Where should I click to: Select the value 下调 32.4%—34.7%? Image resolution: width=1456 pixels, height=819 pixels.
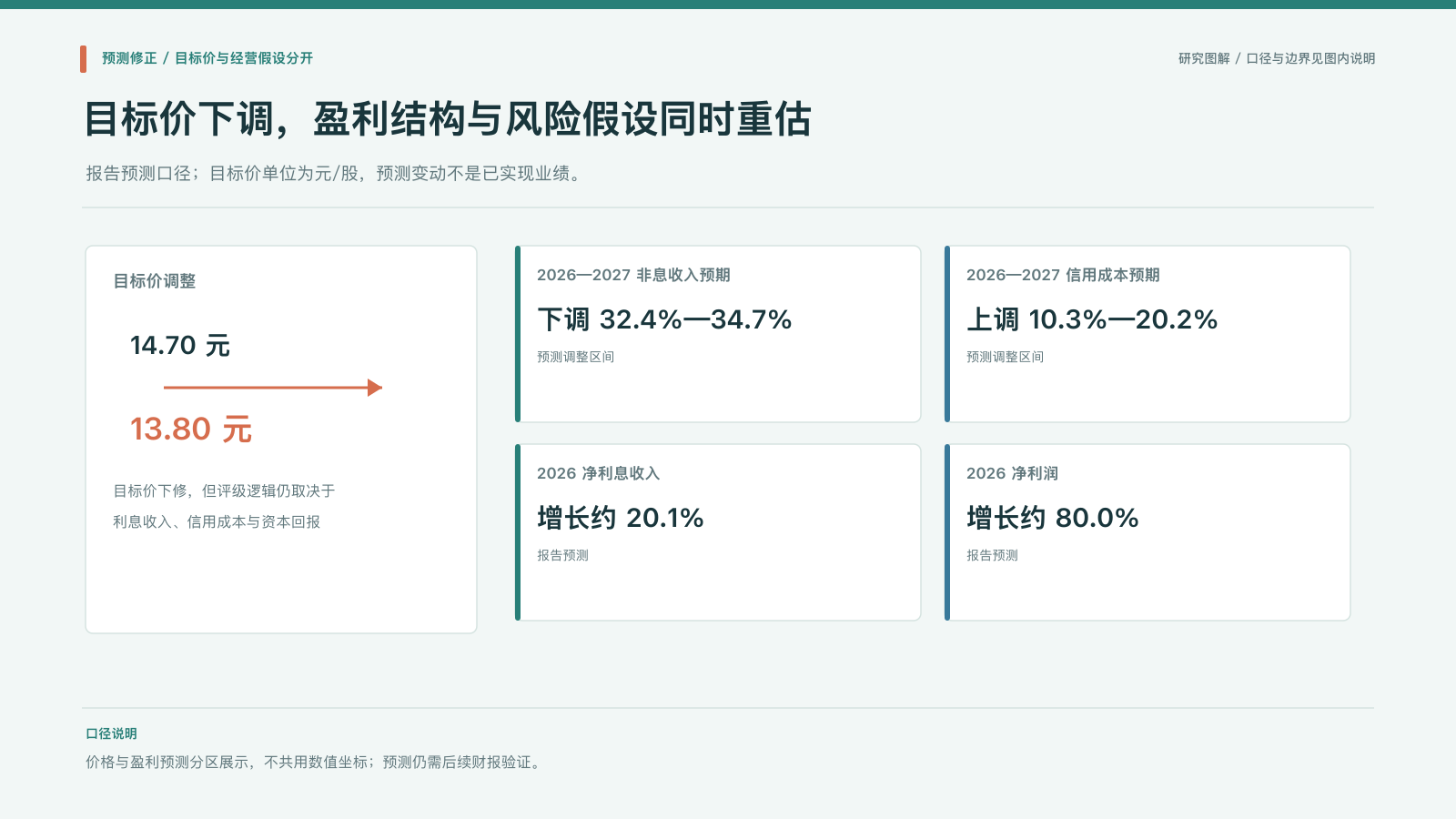click(x=664, y=319)
